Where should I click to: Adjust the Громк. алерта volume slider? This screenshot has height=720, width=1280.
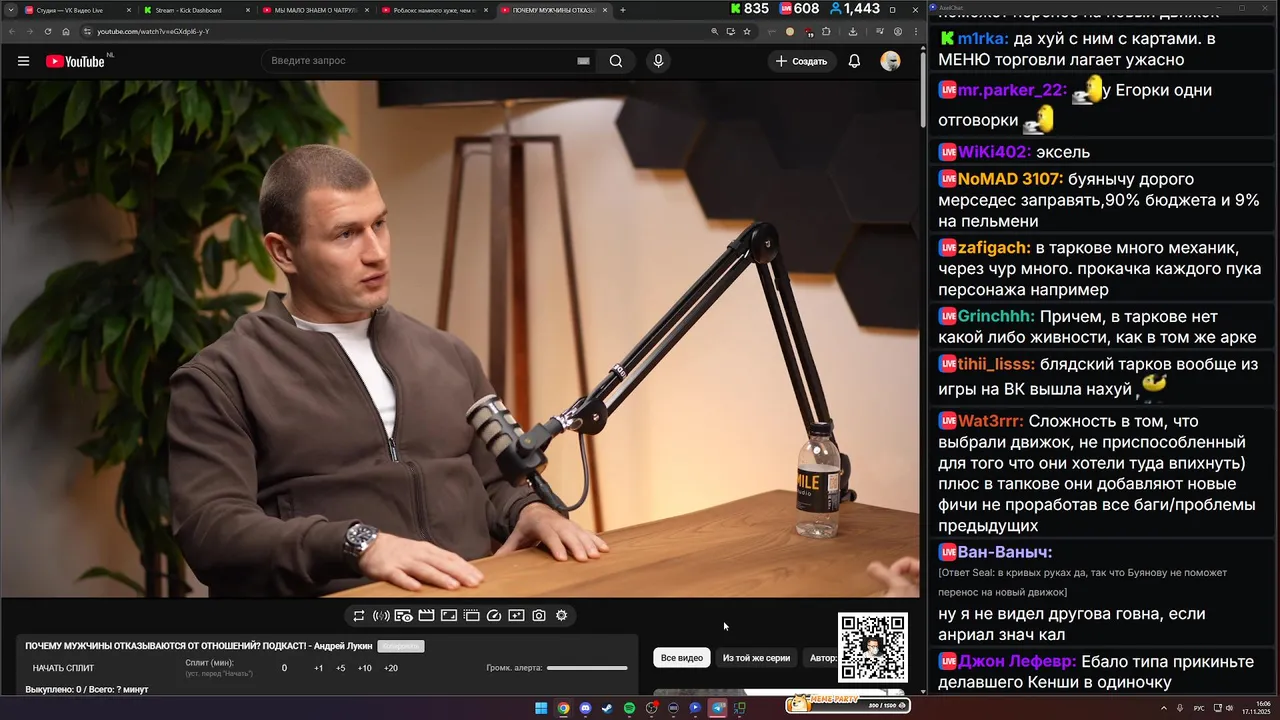pos(587,668)
